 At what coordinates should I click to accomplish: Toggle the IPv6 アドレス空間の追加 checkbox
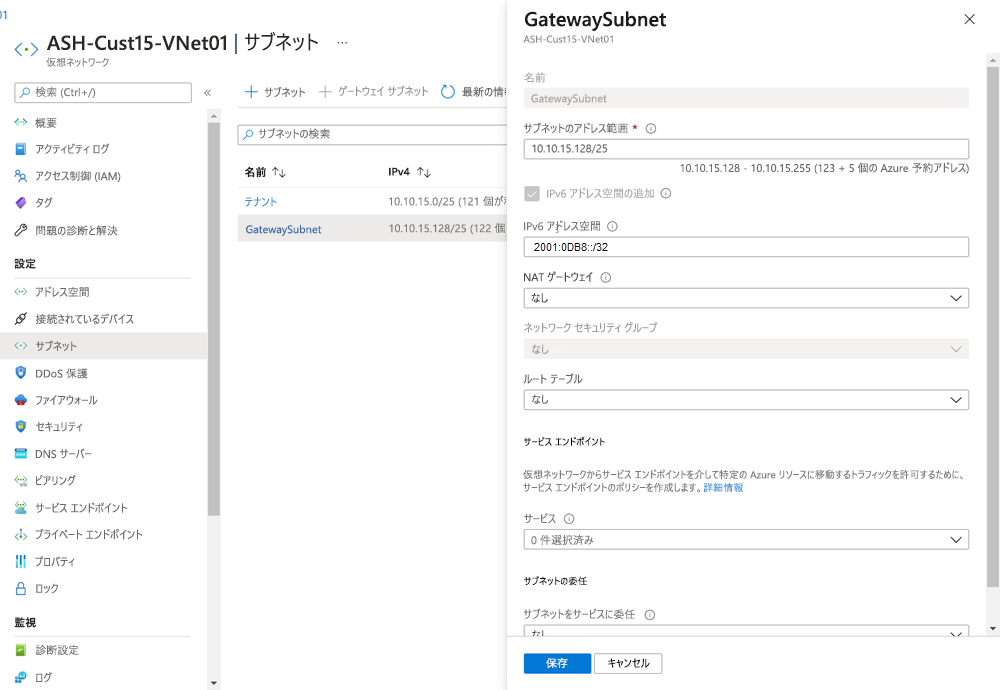click(532, 193)
